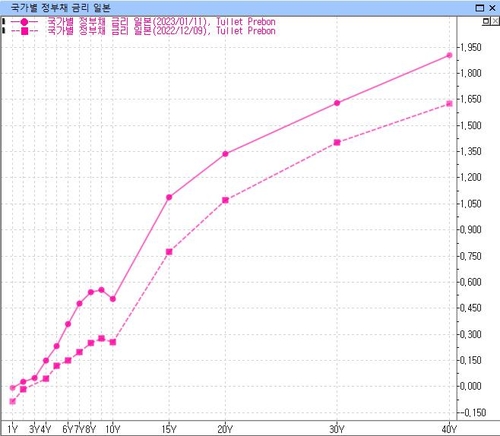500x436 pixels.
Task: Select the 2022/12/09 Tullet Prebon legend text
Action: 161,31
